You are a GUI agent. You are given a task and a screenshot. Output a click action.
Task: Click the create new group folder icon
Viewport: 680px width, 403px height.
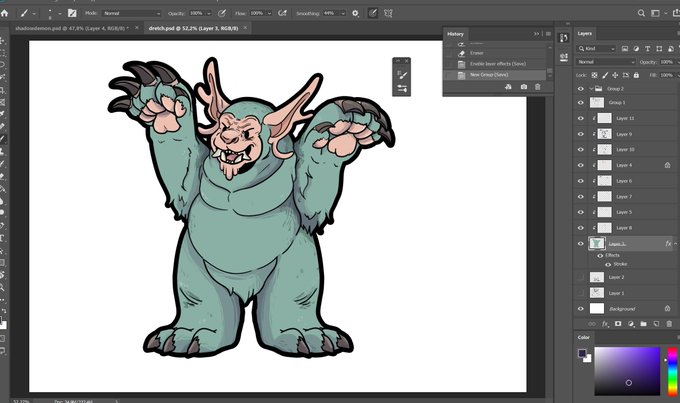coord(643,324)
